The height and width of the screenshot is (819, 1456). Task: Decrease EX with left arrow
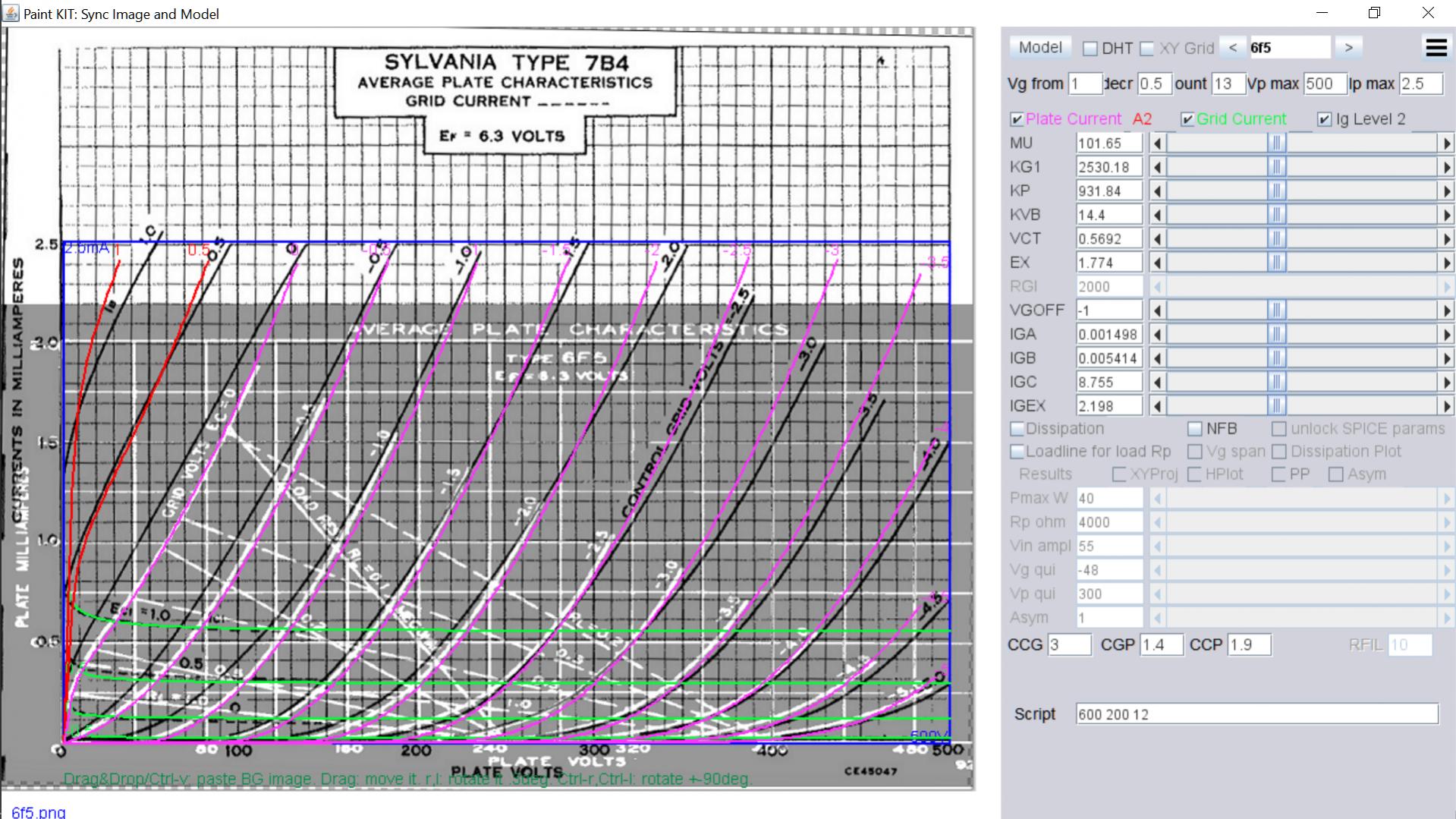pos(1157,263)
